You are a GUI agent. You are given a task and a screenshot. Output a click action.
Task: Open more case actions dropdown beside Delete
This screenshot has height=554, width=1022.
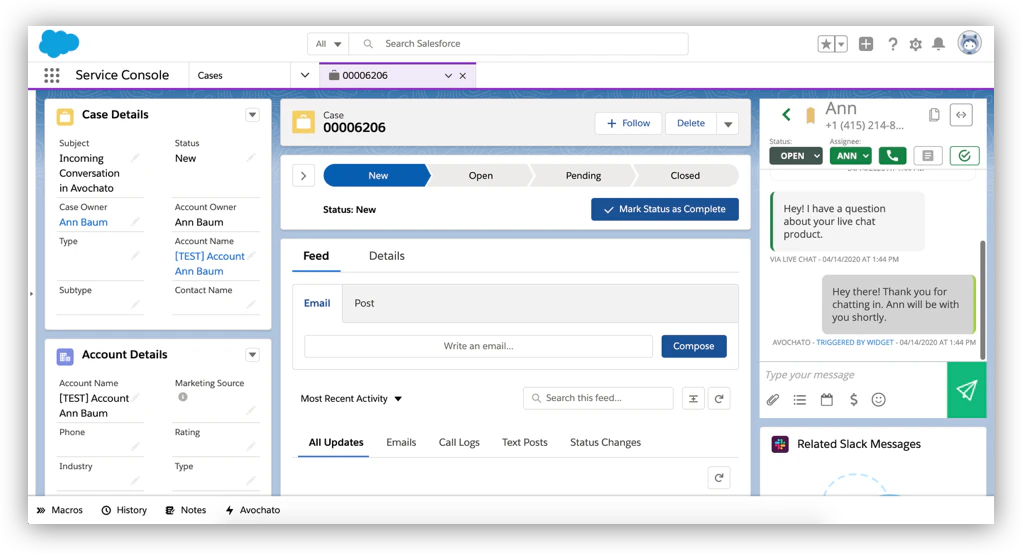pos(728,123)
